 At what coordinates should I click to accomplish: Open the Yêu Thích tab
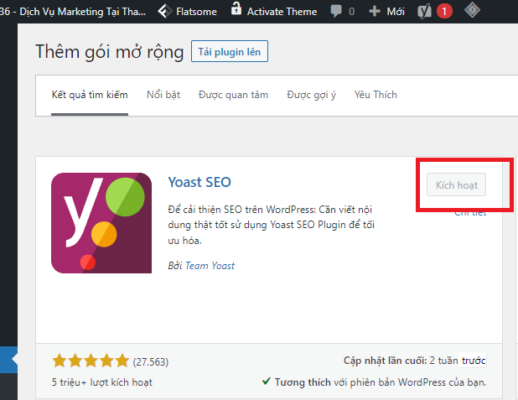click(376, 95)
